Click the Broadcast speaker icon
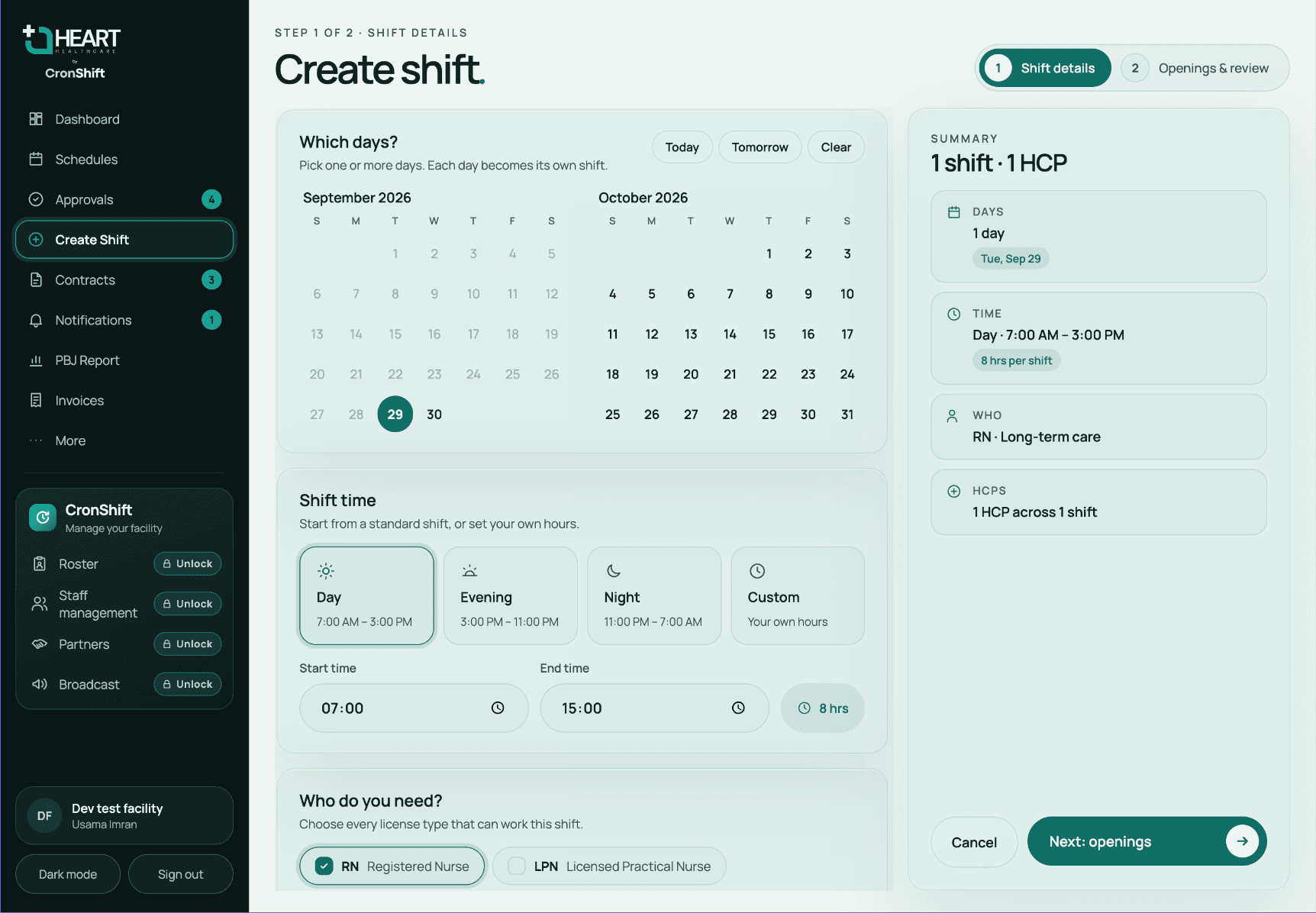 pyautogui.click(x=40, y=684)
